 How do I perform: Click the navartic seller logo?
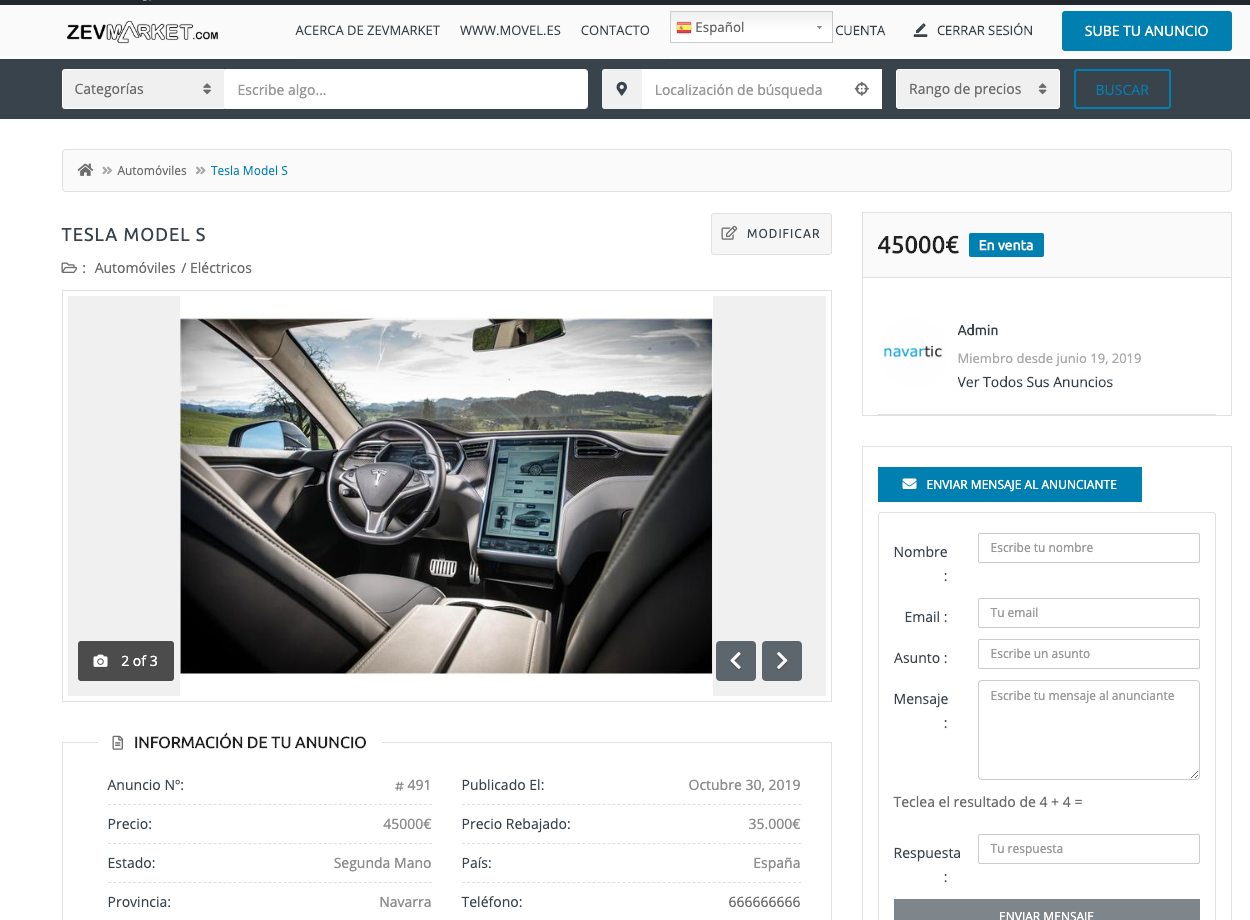click(912, 351)
